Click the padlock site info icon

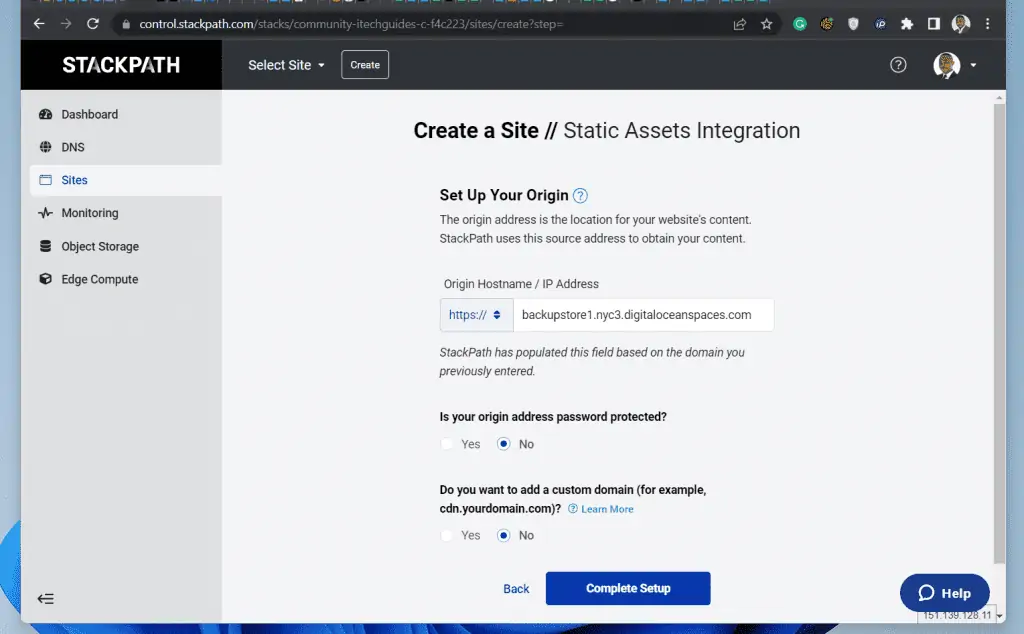coord(126,24)
